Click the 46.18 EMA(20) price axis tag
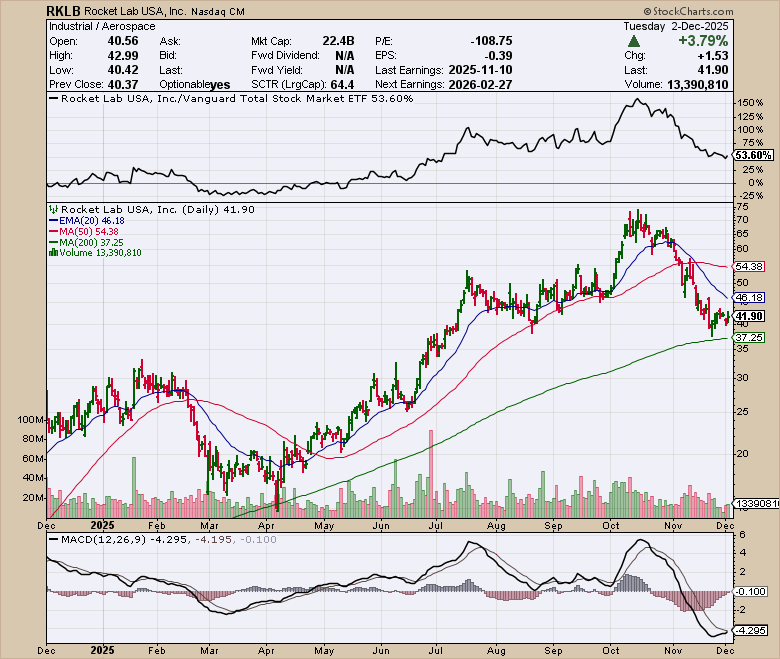Viewport: 780px width, 659px height. click(x=749, y=298)
